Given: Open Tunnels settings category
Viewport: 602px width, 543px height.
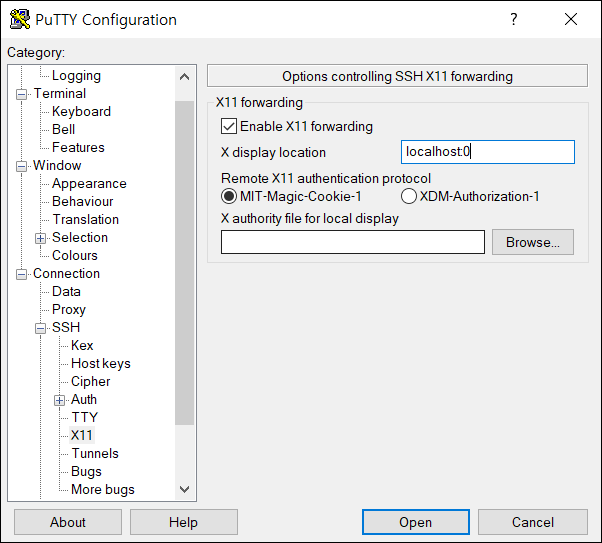Looking at the screenshot, I should tap(95, 453).
